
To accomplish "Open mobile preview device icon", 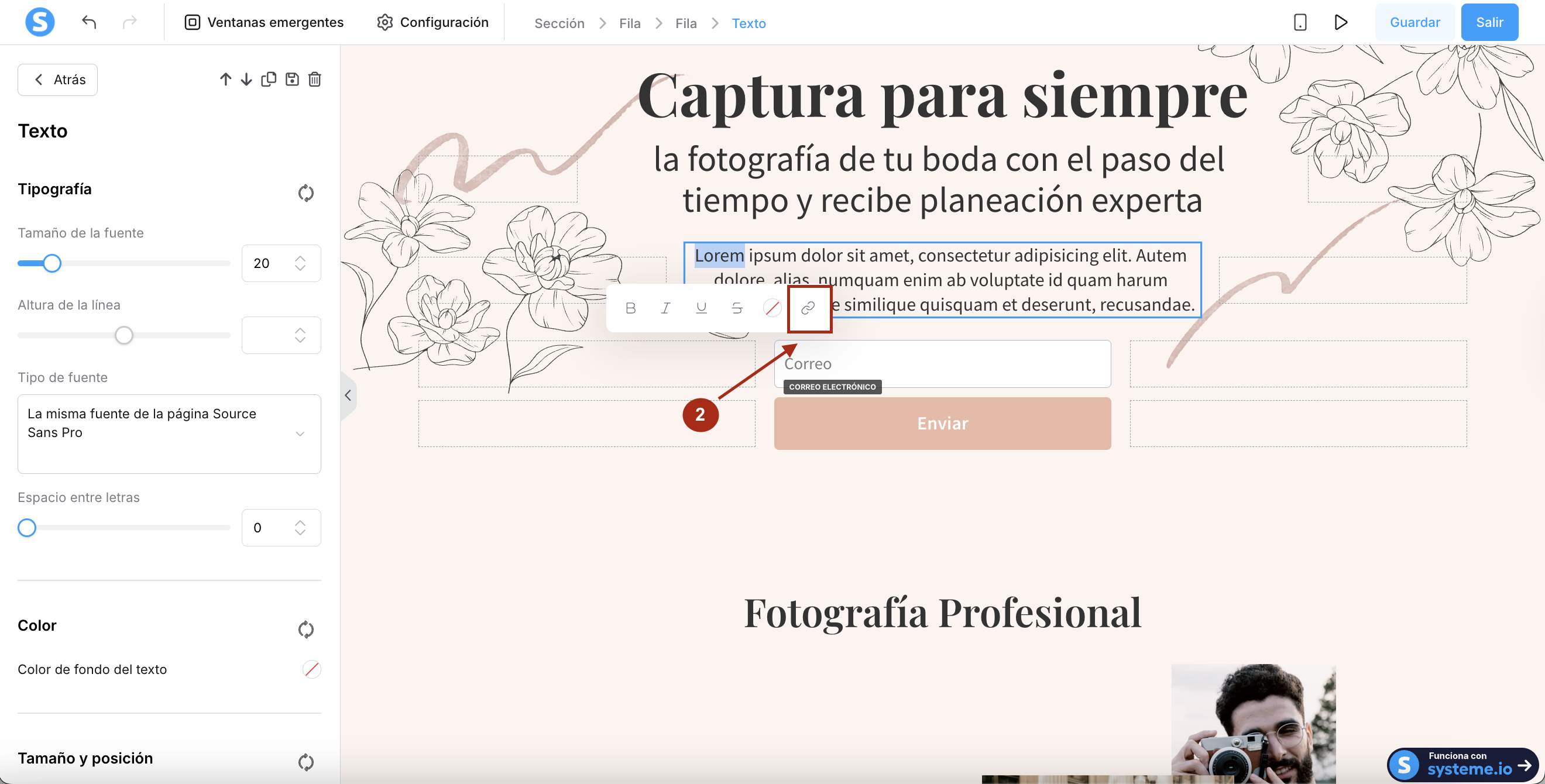I will [x=1300, y=22].
